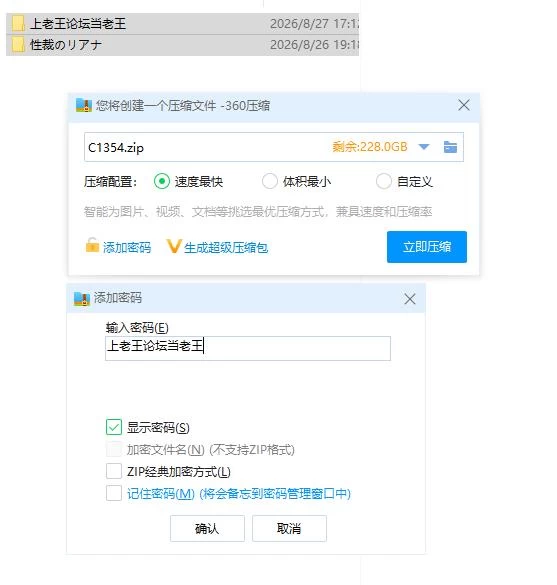Click the grey compression description text

coord(258,212)
